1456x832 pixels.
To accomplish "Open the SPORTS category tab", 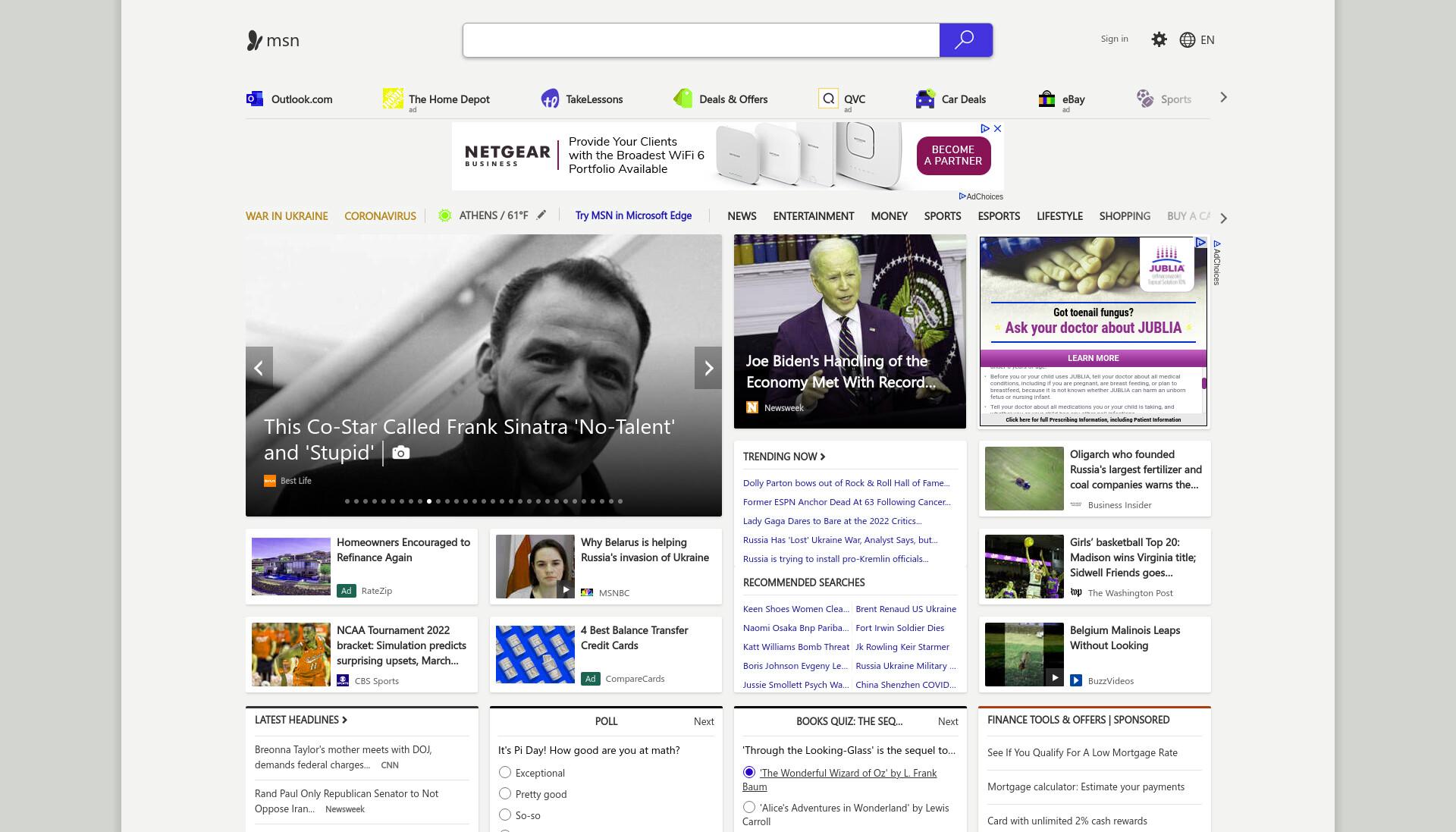I will [943, 216].
